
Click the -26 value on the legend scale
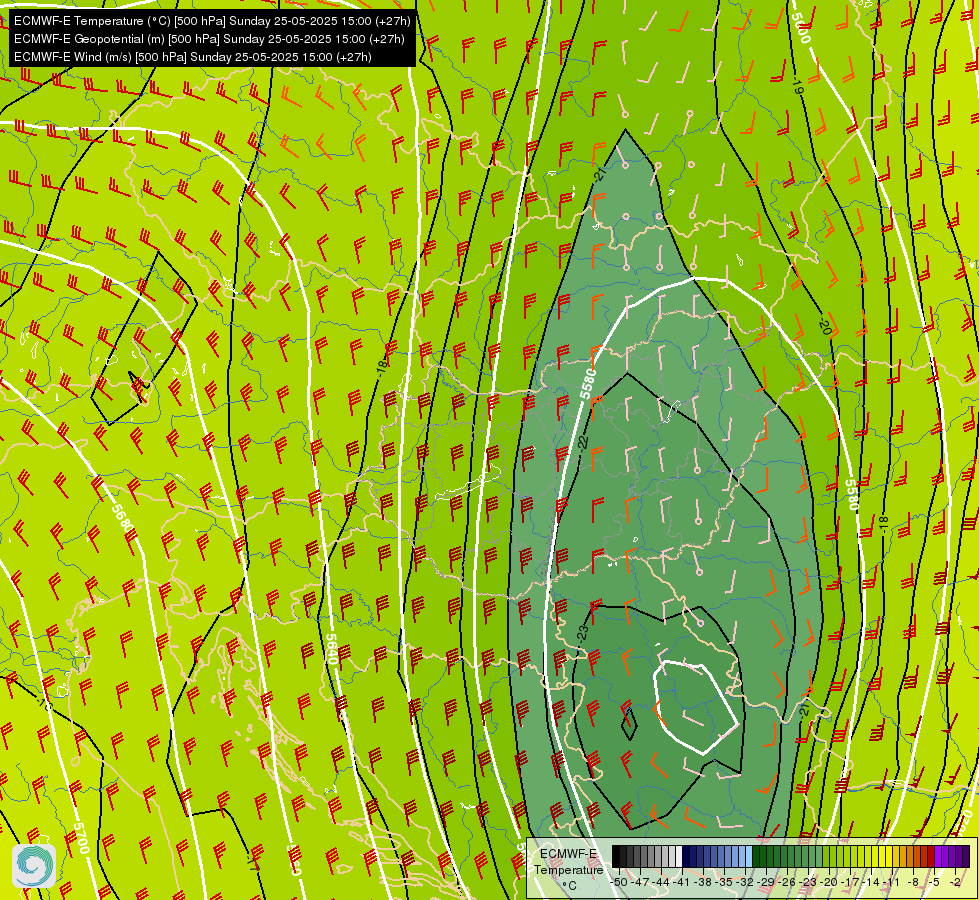coord(788,882)
